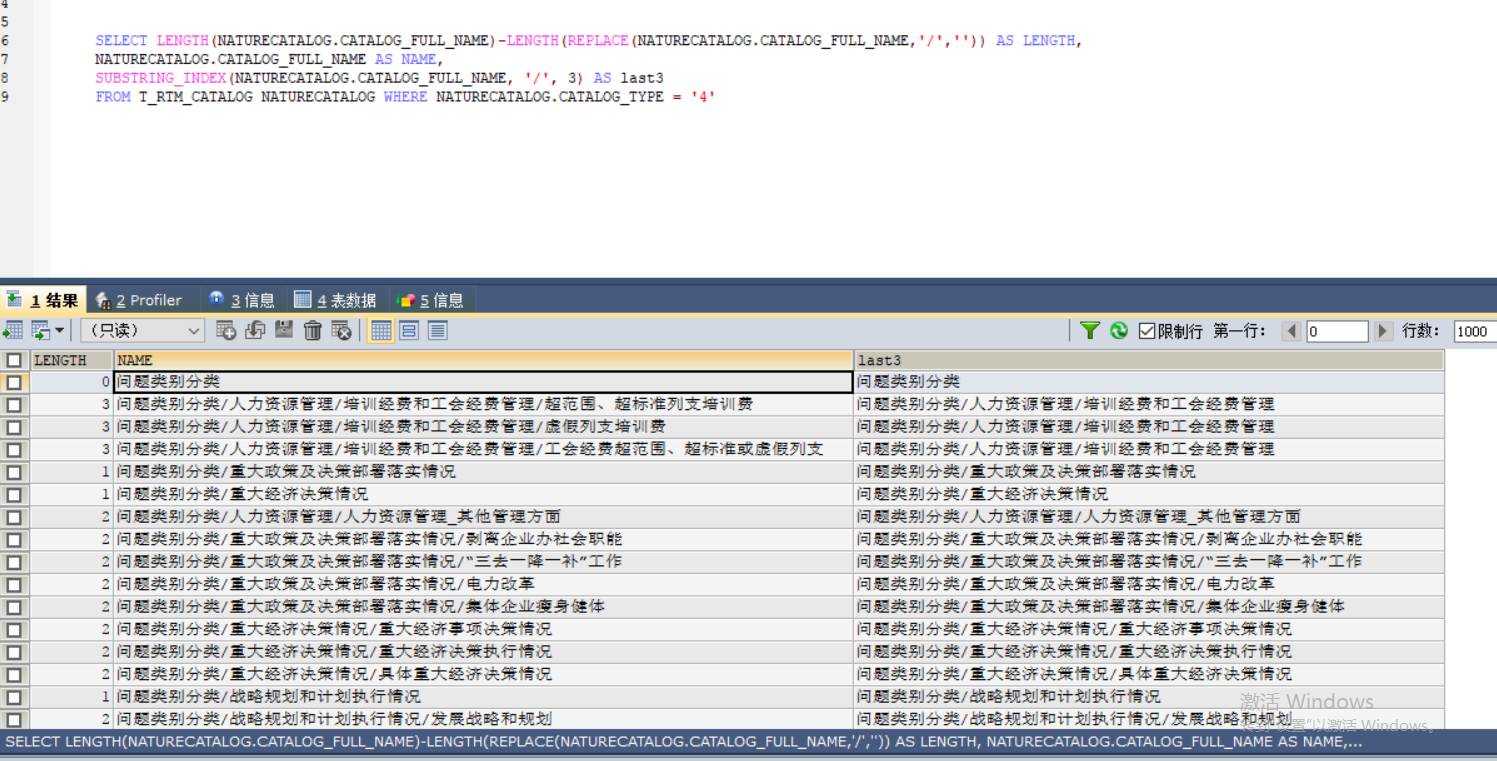This screenshot has width=1497, height=761.
Task: Check the row checkbox for 人力资源管理_其他管理方面
Action: (x=14, y=517)
